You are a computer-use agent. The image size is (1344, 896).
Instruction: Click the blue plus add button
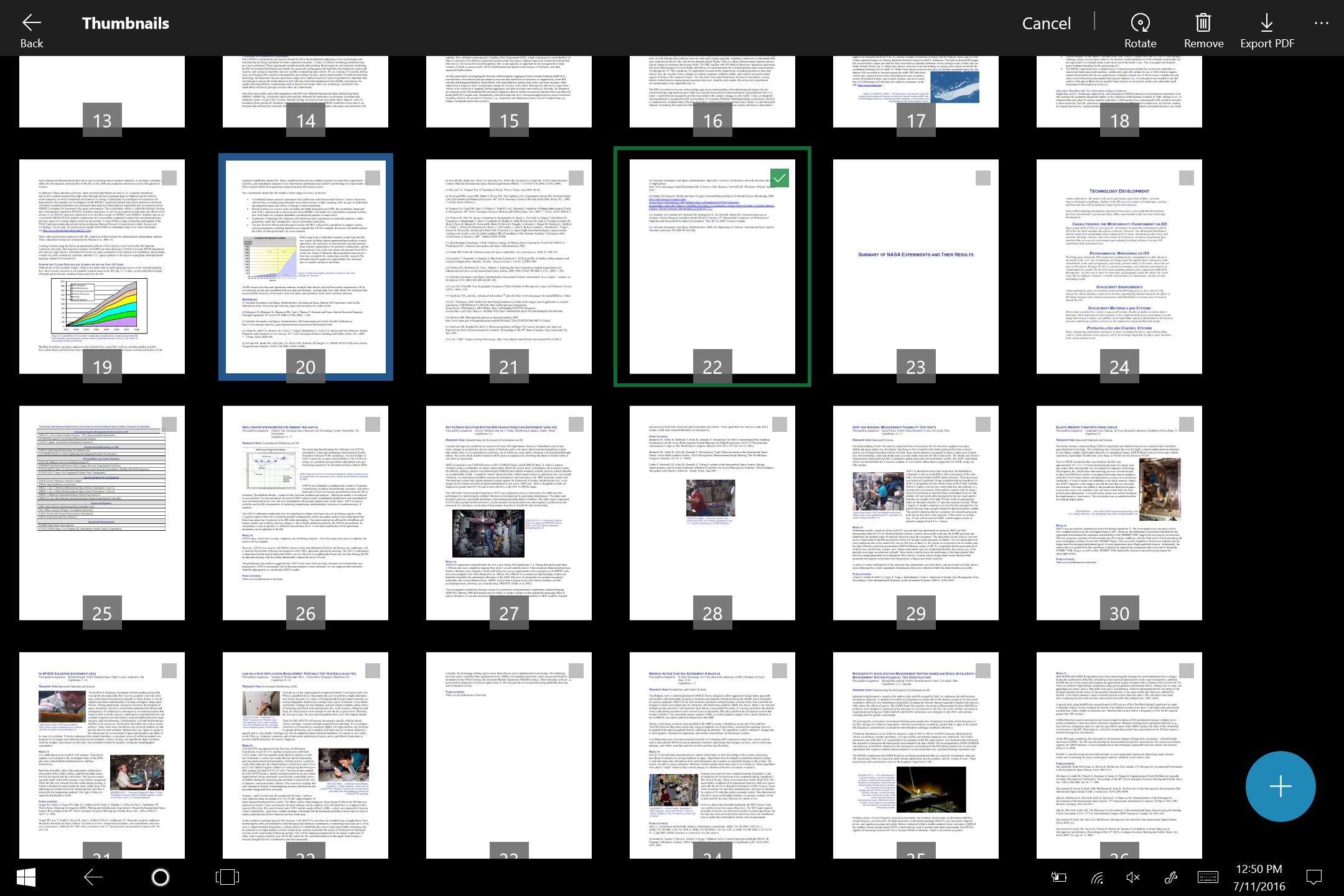pos(1279,786)
